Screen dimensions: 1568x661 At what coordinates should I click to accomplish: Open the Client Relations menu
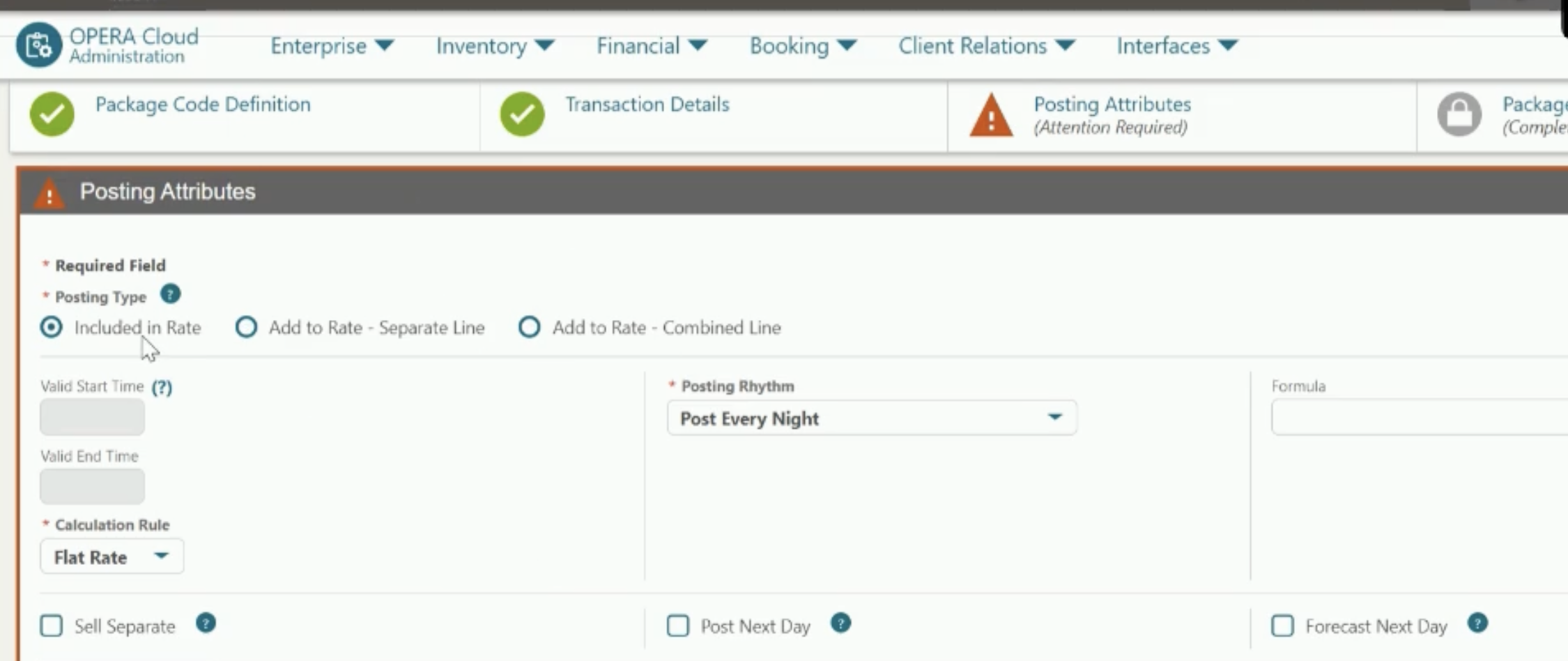pos(986,46)
